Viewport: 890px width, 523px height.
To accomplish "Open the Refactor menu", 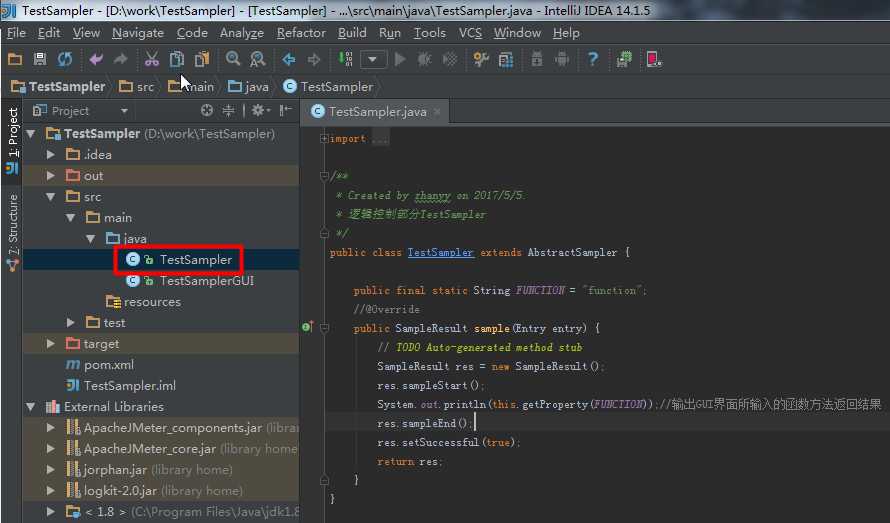I will (x=301, y=33).
